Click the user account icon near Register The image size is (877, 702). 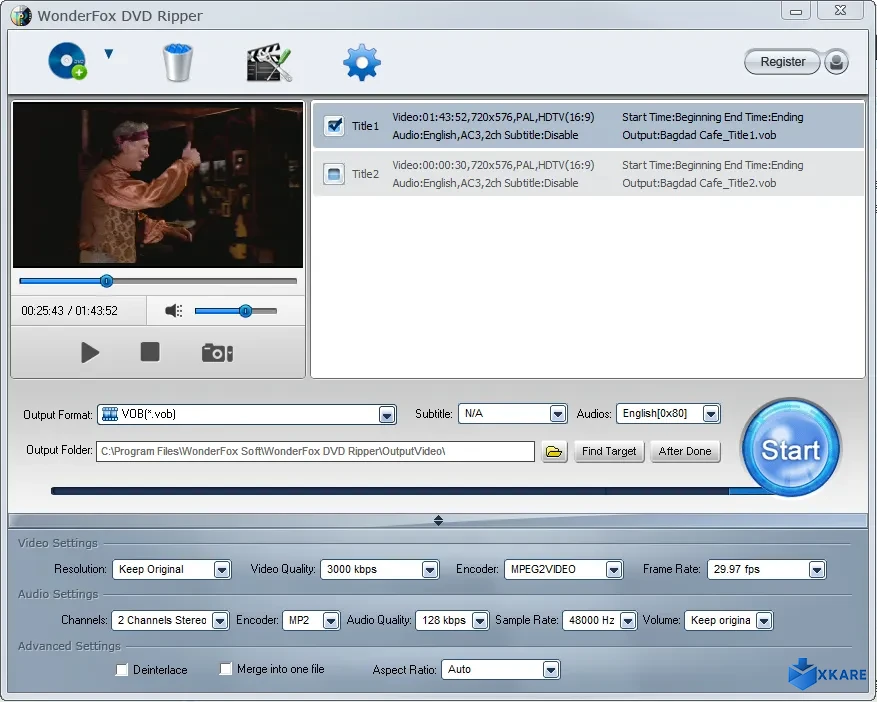[x=836, y=62]
